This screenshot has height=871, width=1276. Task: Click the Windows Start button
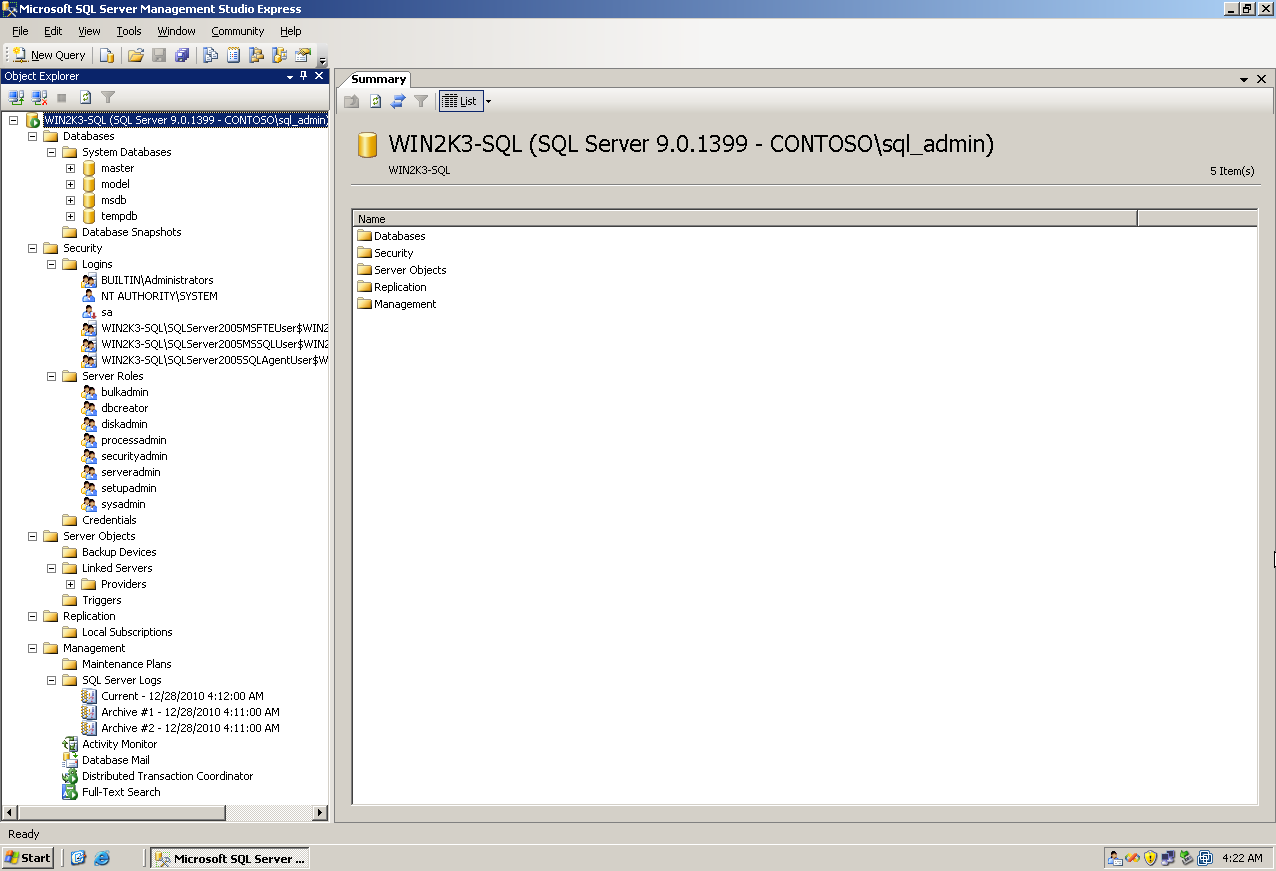click(28, 858)
